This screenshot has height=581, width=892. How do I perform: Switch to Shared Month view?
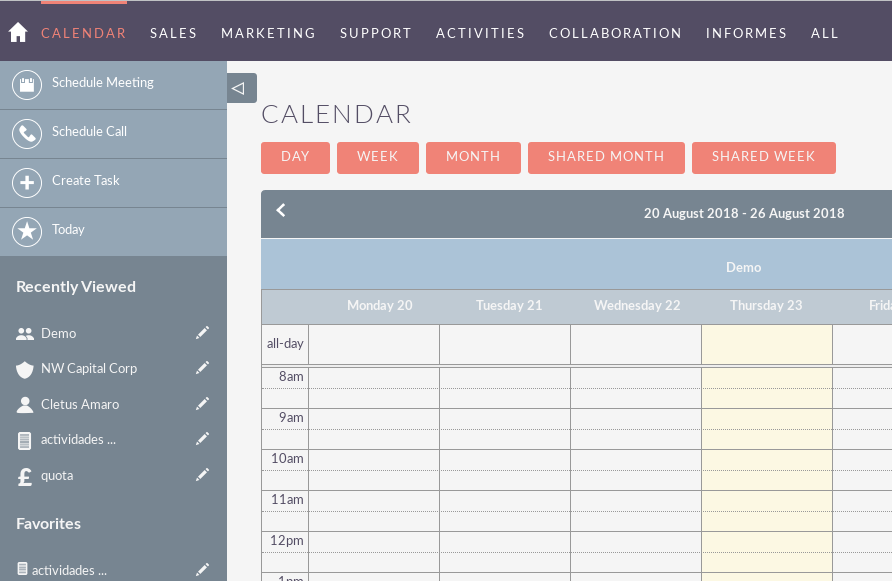[606, 157]
